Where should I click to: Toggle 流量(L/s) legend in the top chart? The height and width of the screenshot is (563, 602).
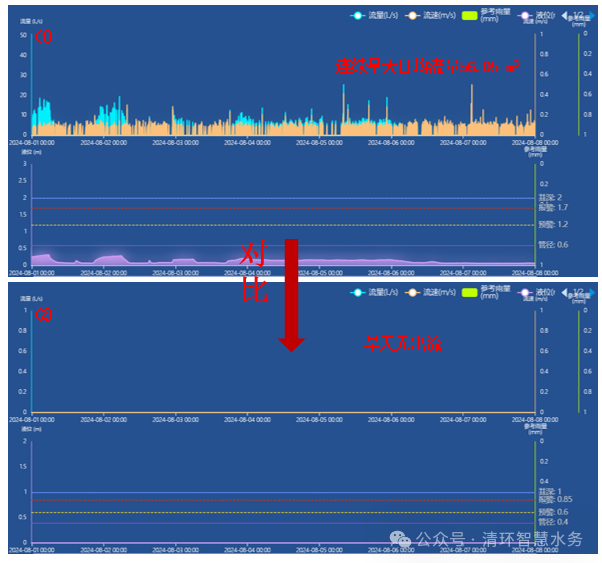click(x=378, y=15)
